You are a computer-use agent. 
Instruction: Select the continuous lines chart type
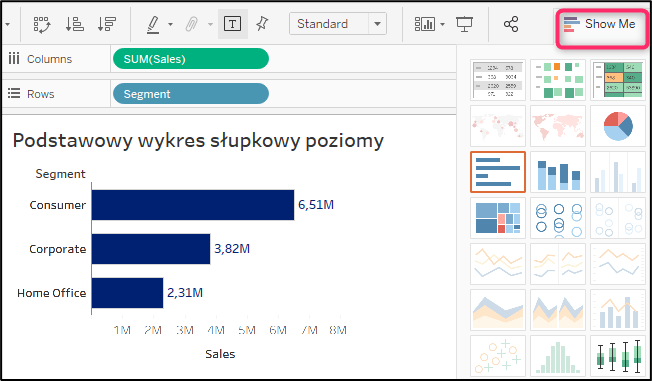point(498,264)
